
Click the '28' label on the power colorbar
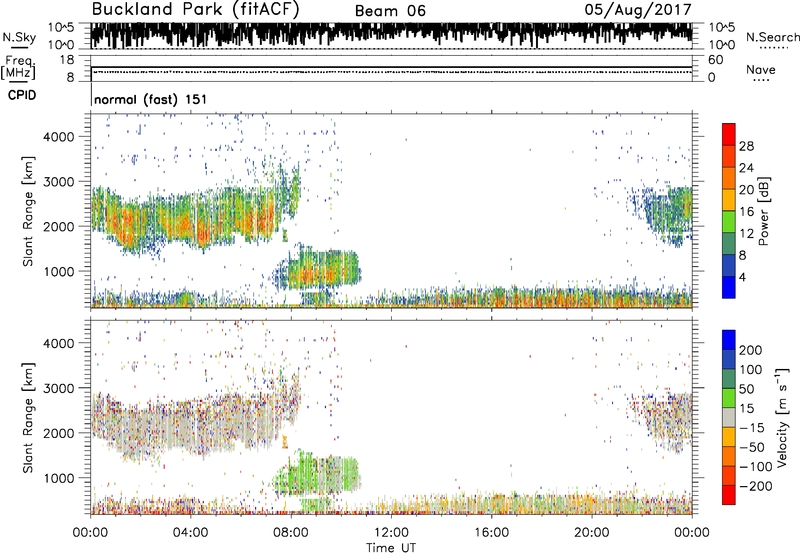pos(746,146)
